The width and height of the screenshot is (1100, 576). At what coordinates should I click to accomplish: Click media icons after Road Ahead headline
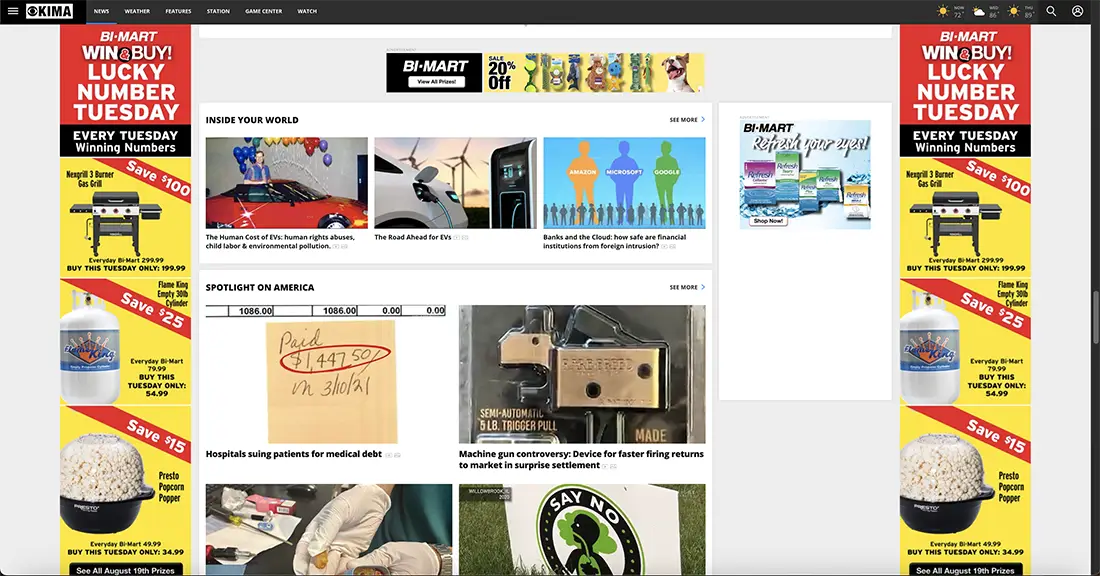coord(461,238)
